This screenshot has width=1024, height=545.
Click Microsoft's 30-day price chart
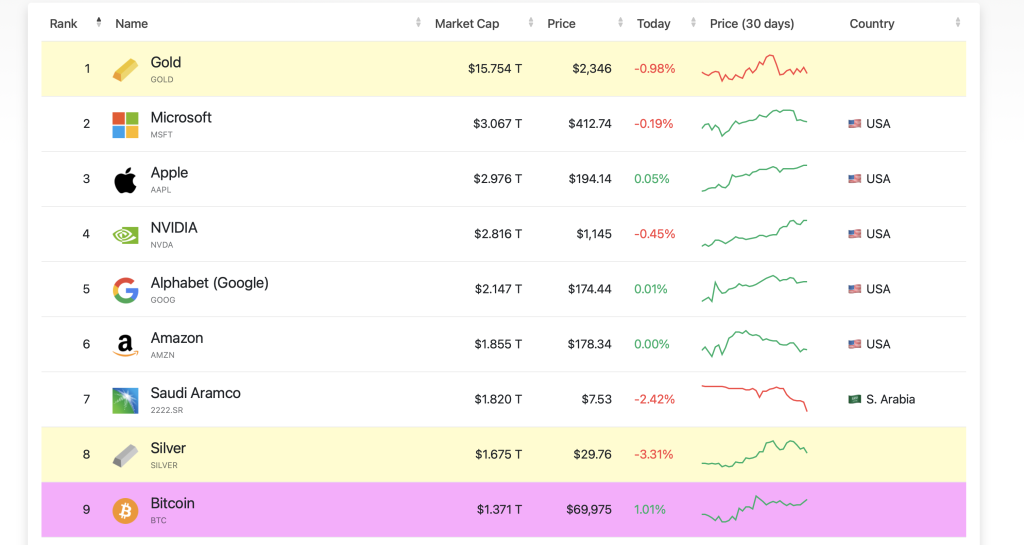point(754,123)
